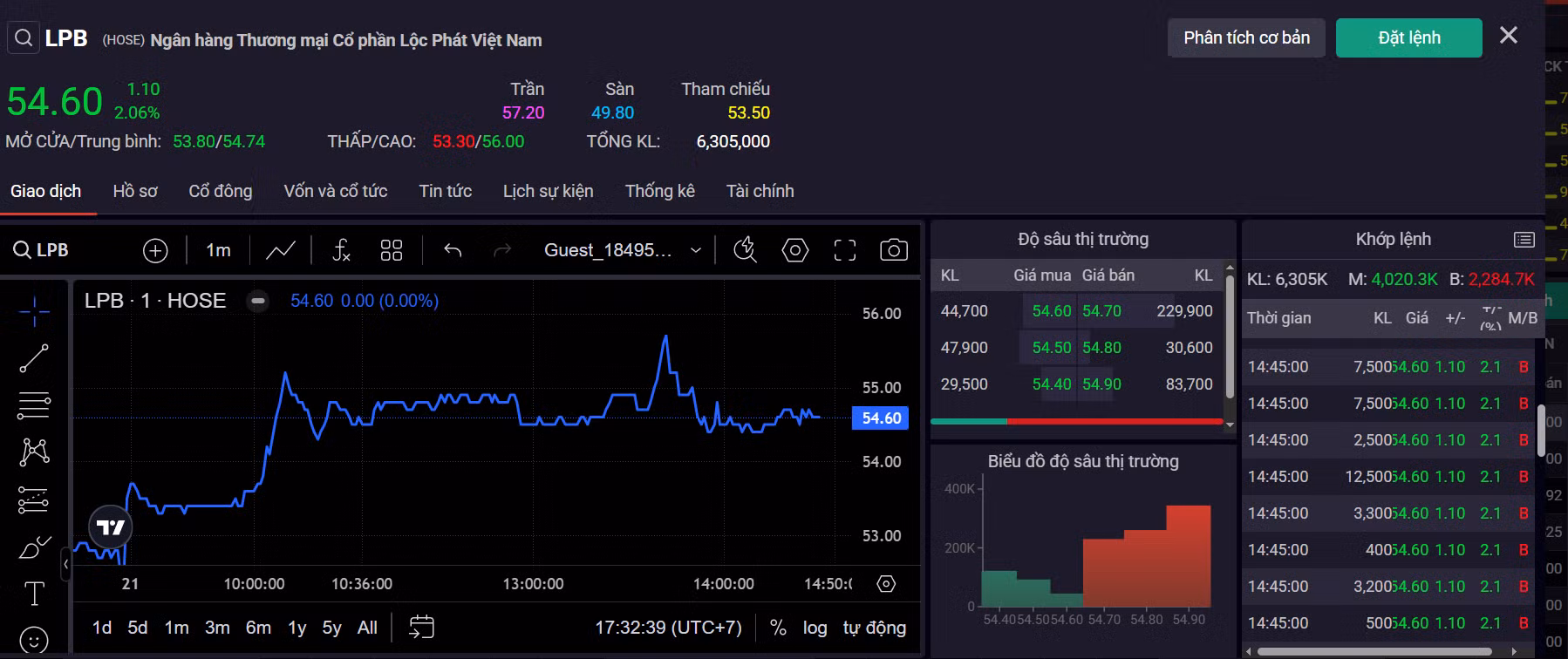This screenshot has height=659, width=1568.
Task: Click the matched order row with volume 3,300
Action: pyautogui.click(x=1388, y=513)
